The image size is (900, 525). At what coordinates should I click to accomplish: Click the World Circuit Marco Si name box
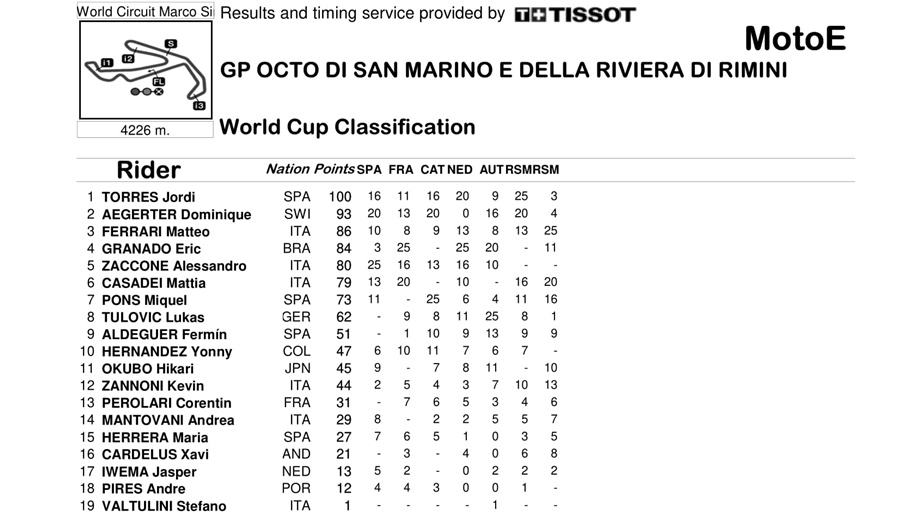(145, 12)
